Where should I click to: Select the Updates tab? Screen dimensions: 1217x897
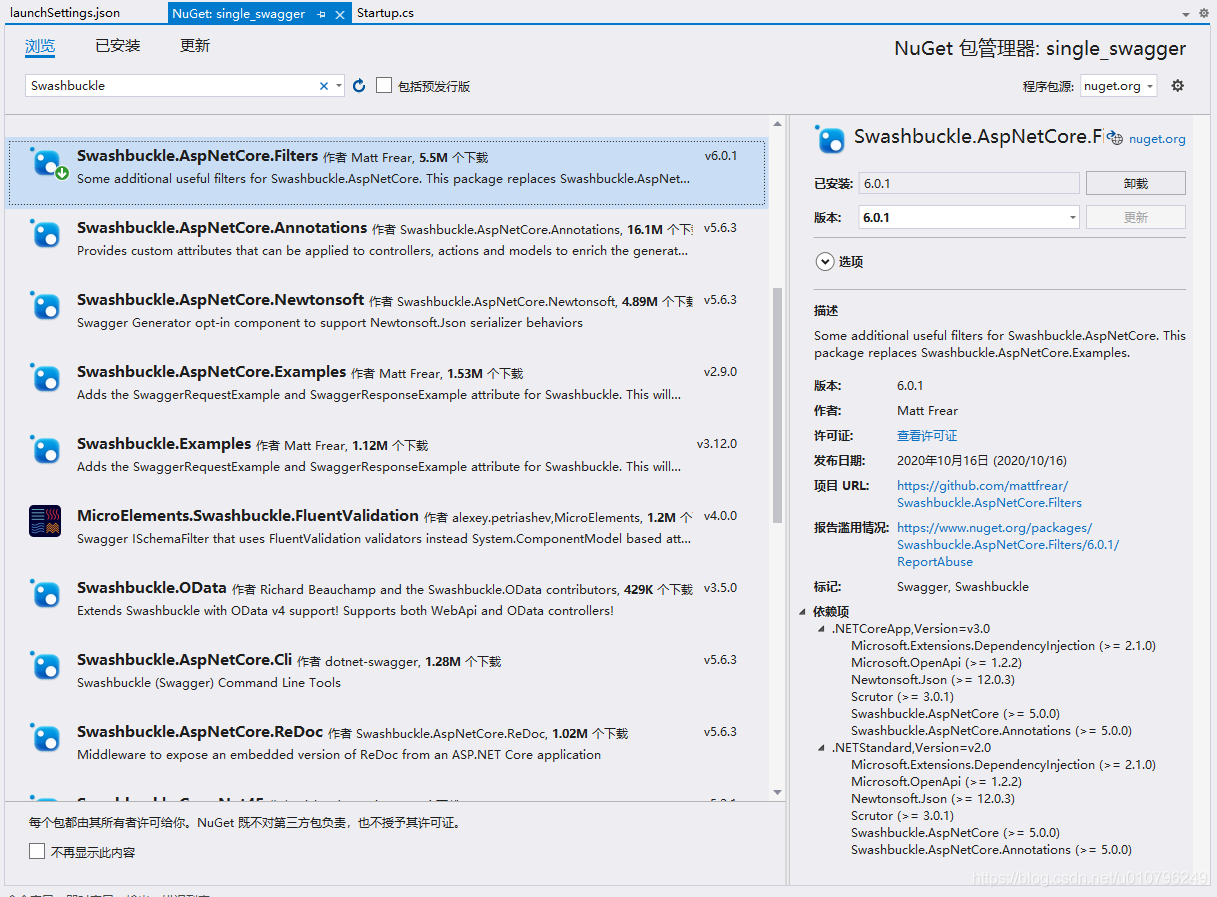click(195, 46)
